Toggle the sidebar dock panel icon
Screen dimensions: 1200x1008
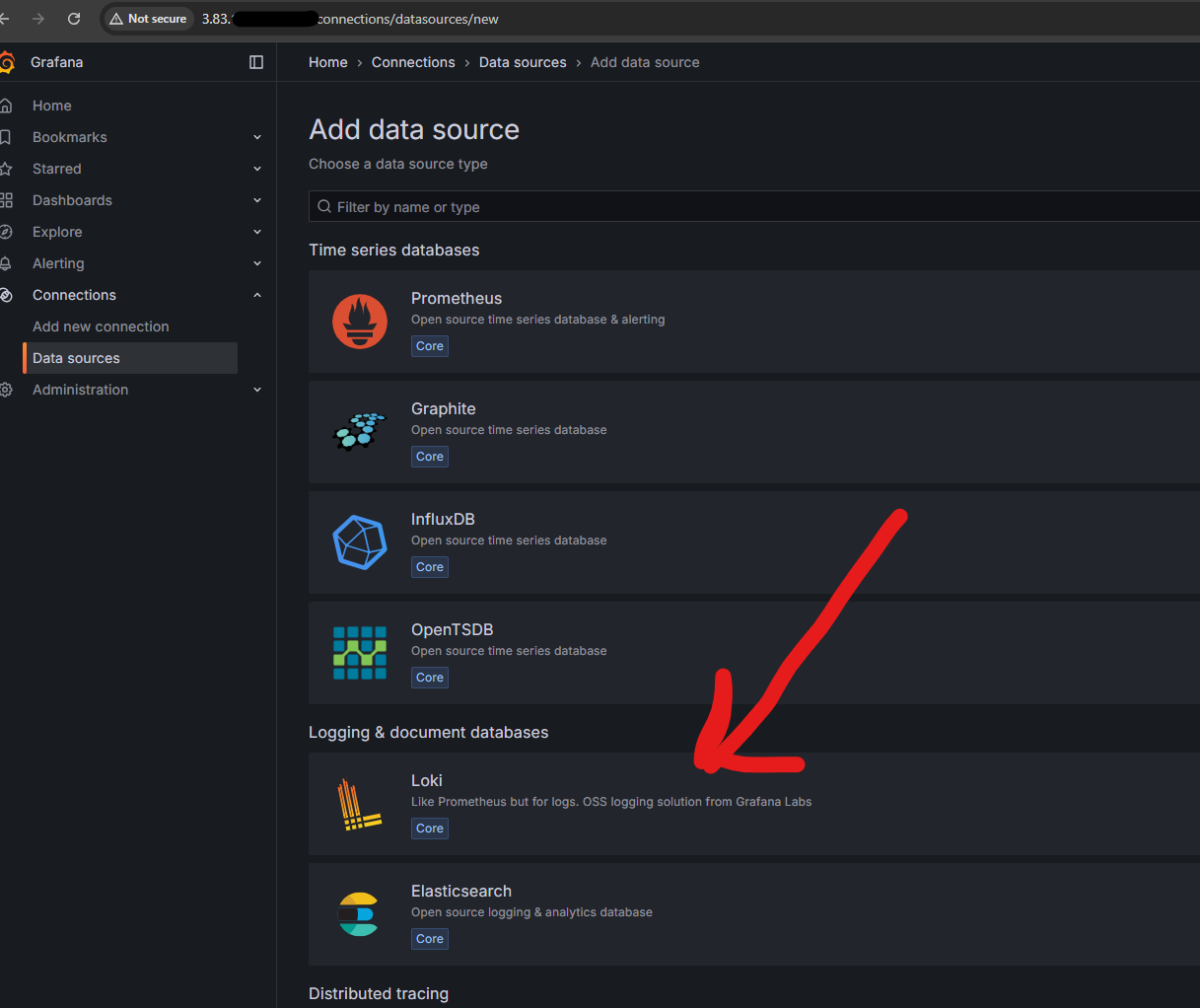pyautogui.click(x=256, y=62)
